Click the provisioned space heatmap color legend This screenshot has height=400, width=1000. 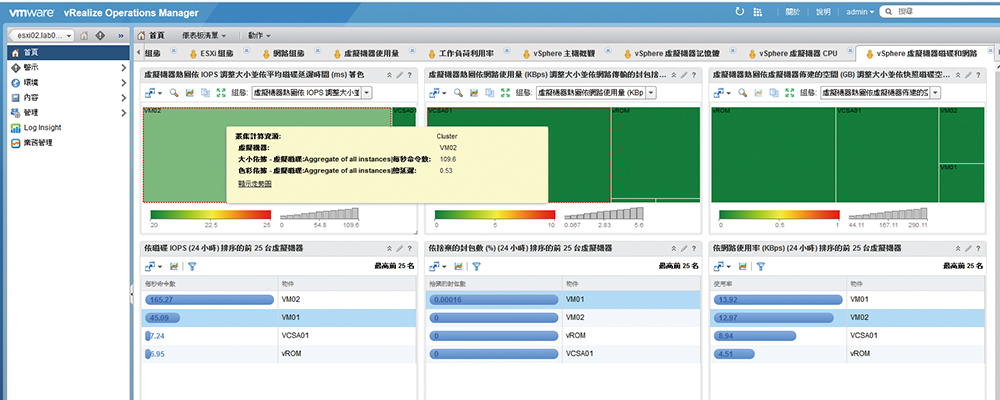(x=779, y=215)
